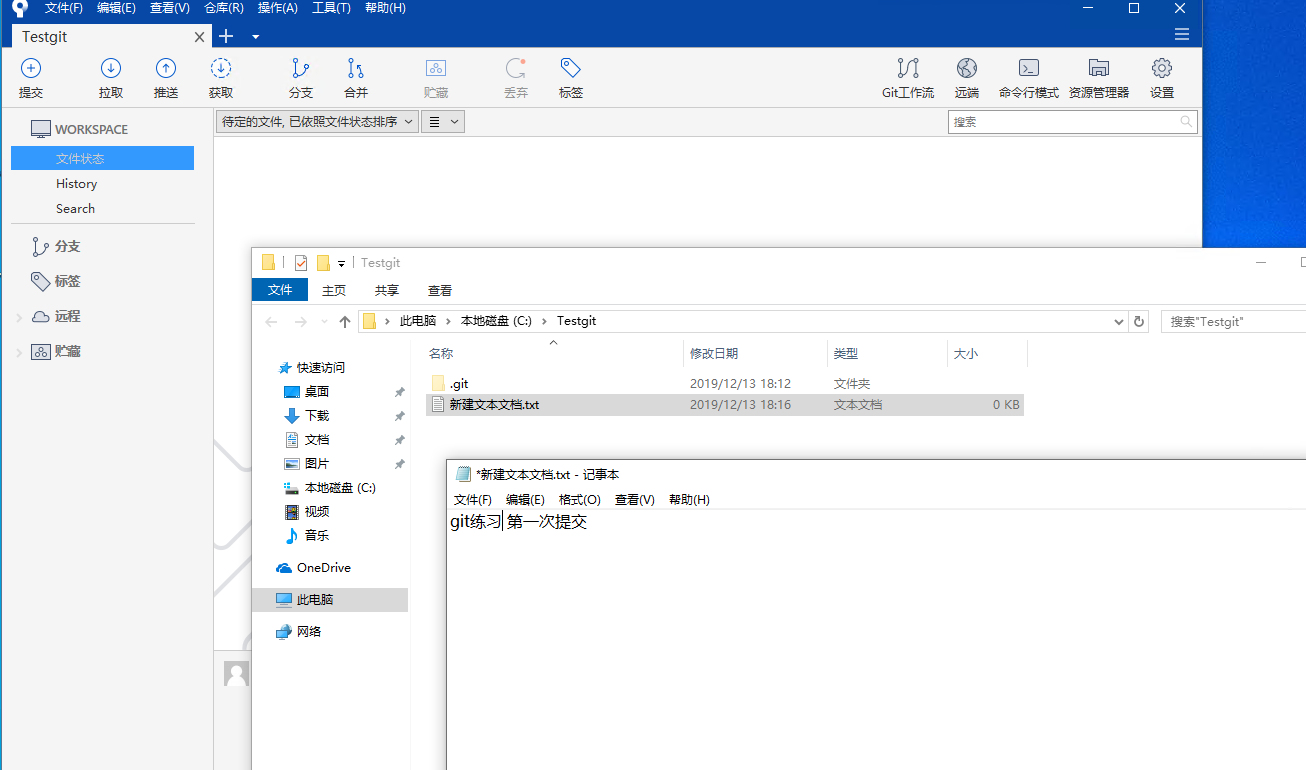Click Explorer back navigation arrow
The height and width of the screenshot is (770, 1306).
(x=271, y=322)
